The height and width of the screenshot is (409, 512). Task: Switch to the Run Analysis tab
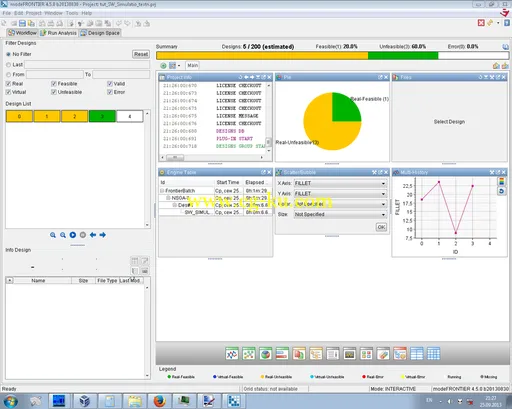(58, 33)
